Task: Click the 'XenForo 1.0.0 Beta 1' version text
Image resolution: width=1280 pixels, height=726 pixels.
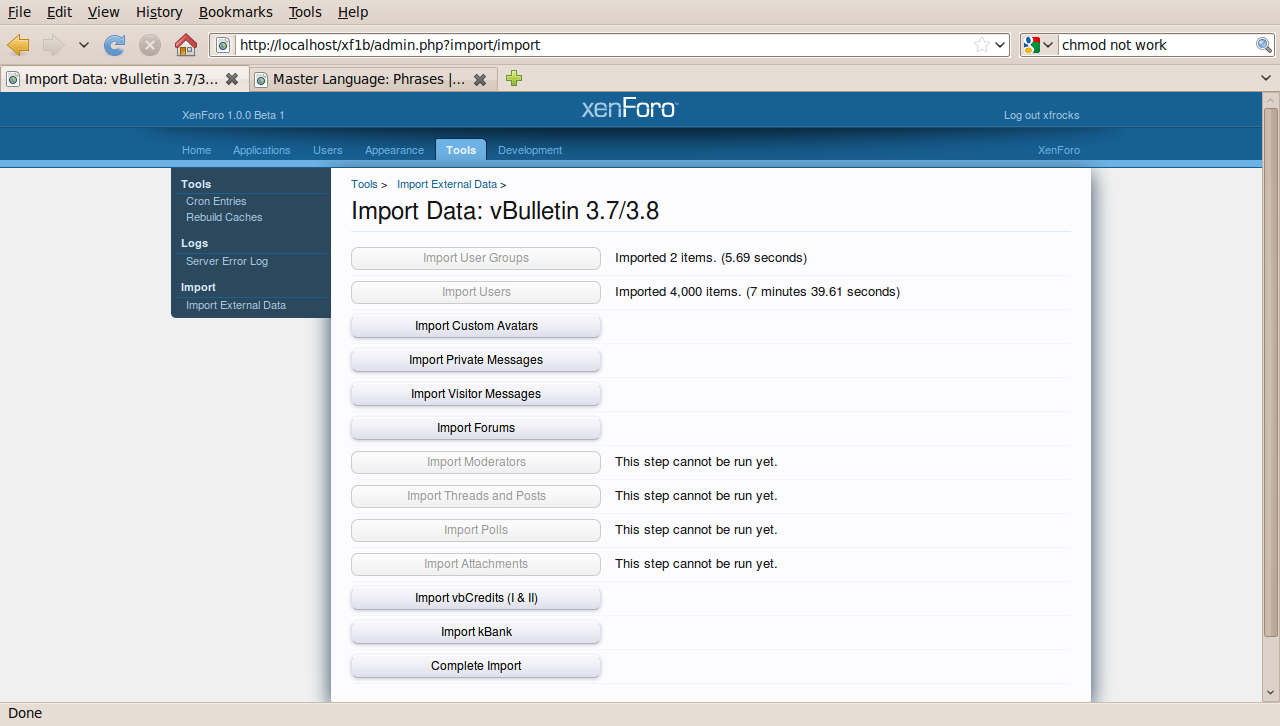Action: point(233,115)
